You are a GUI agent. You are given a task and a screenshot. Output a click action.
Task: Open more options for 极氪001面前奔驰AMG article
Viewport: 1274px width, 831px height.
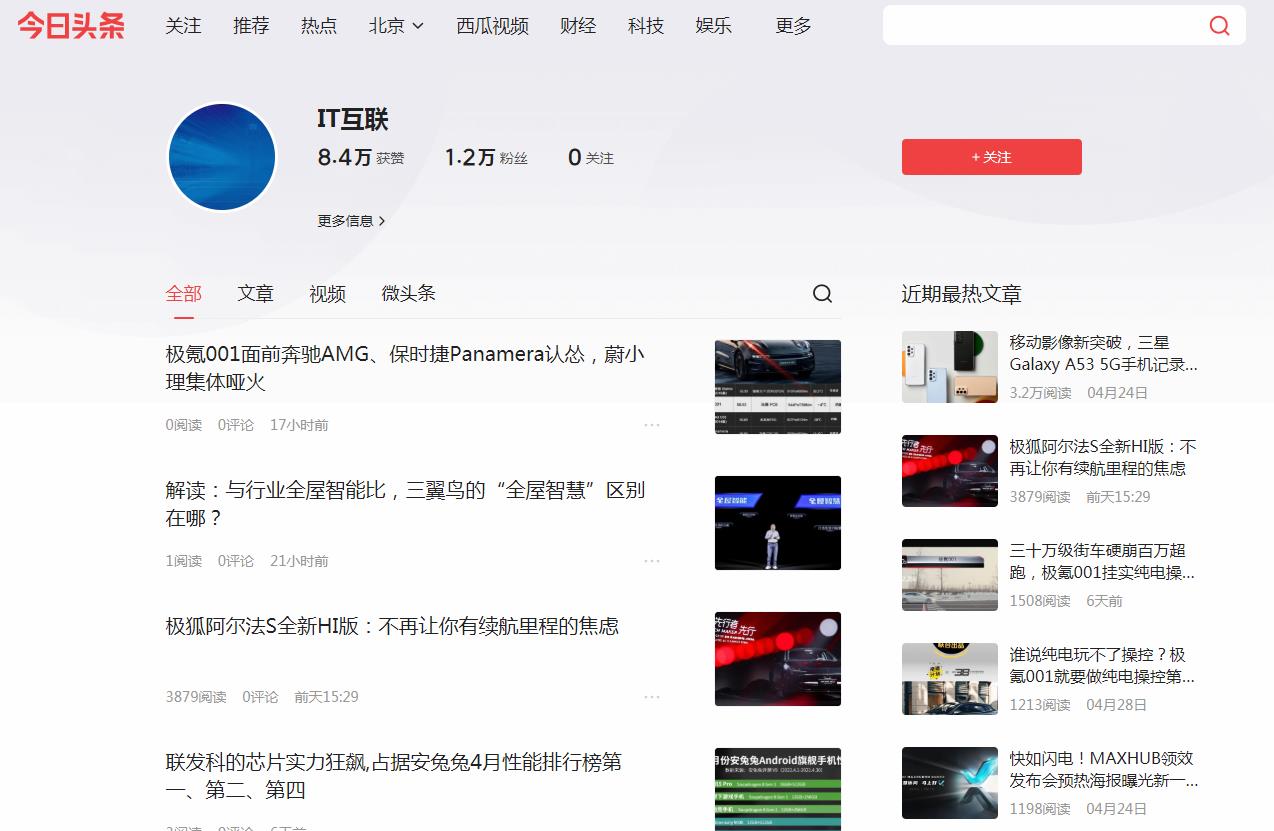(x=652, y=425)
